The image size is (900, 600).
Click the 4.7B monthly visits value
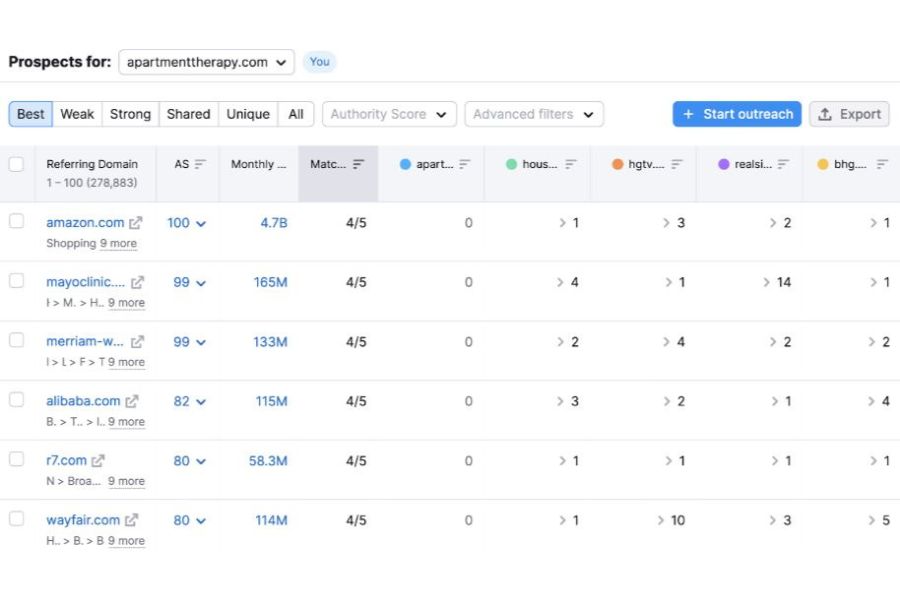[274, 223]
